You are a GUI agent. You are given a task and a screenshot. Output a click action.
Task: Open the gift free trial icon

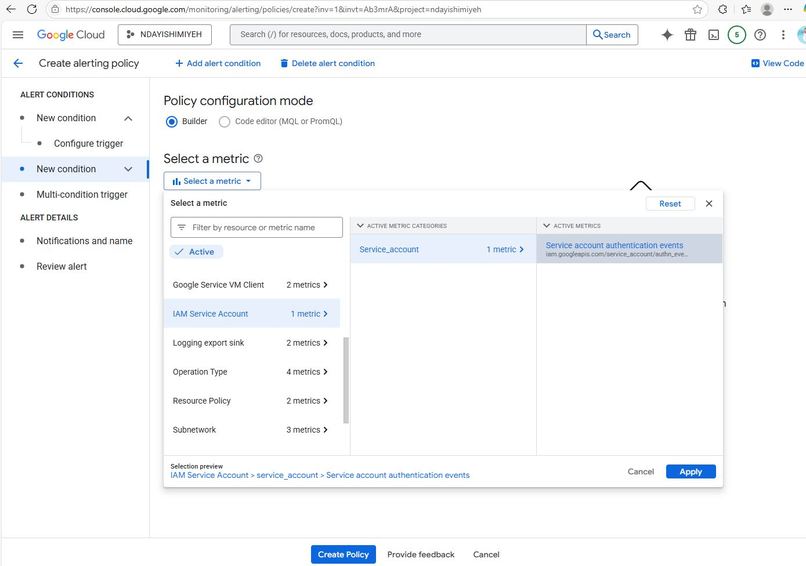[690, 34]
